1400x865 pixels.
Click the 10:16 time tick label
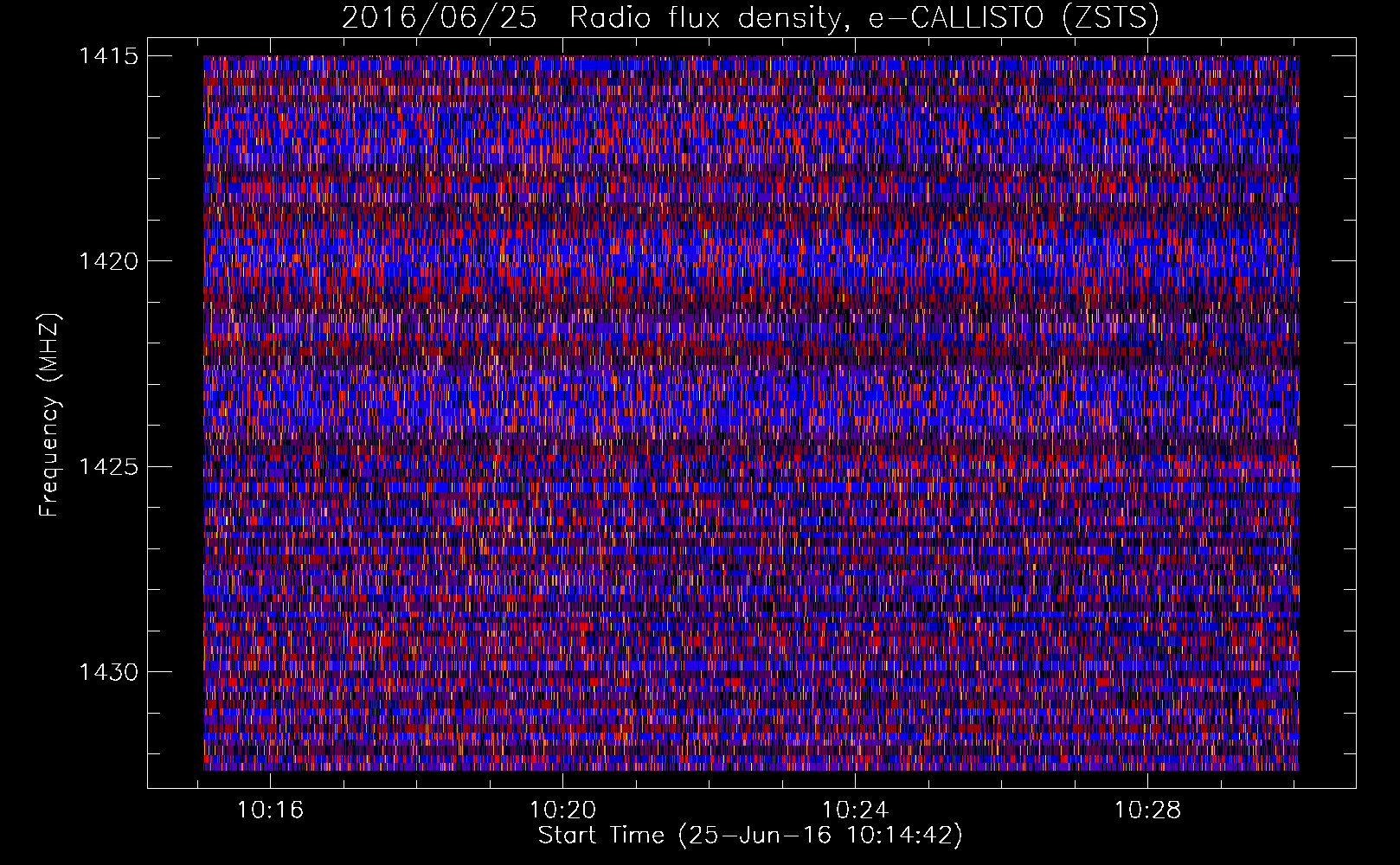click(x=271, y=811)
